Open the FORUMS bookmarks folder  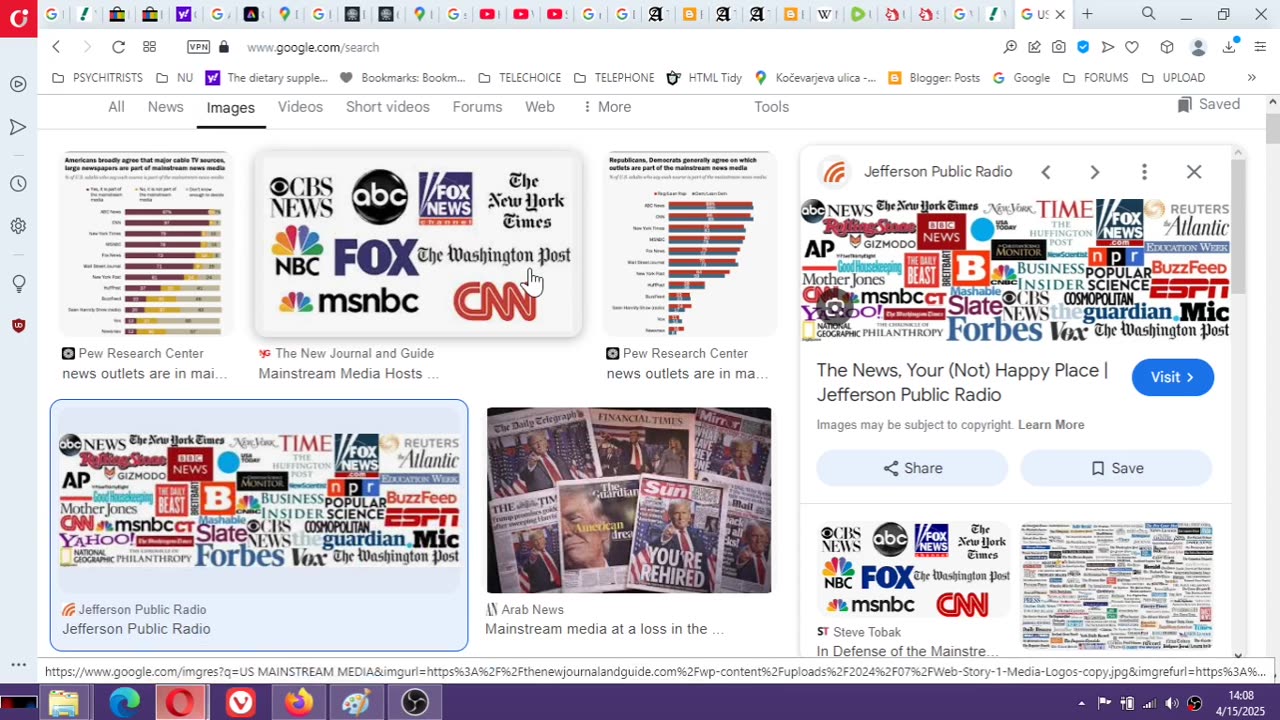pyautogui.click(x=1095, y=78)
